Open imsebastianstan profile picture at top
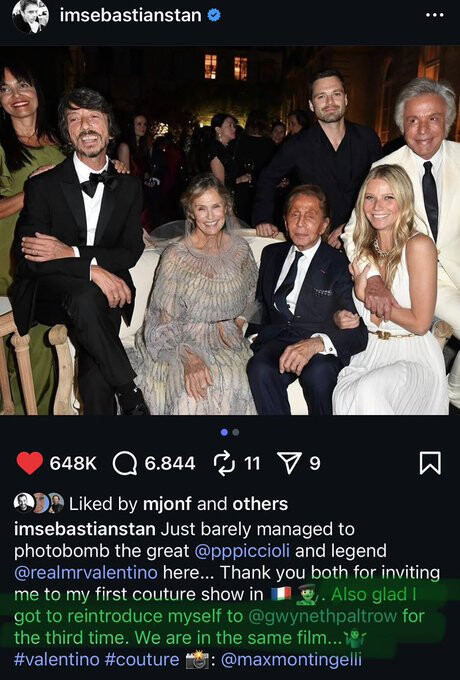This screenshot has width=460, height=680. (x=30, y=16)
